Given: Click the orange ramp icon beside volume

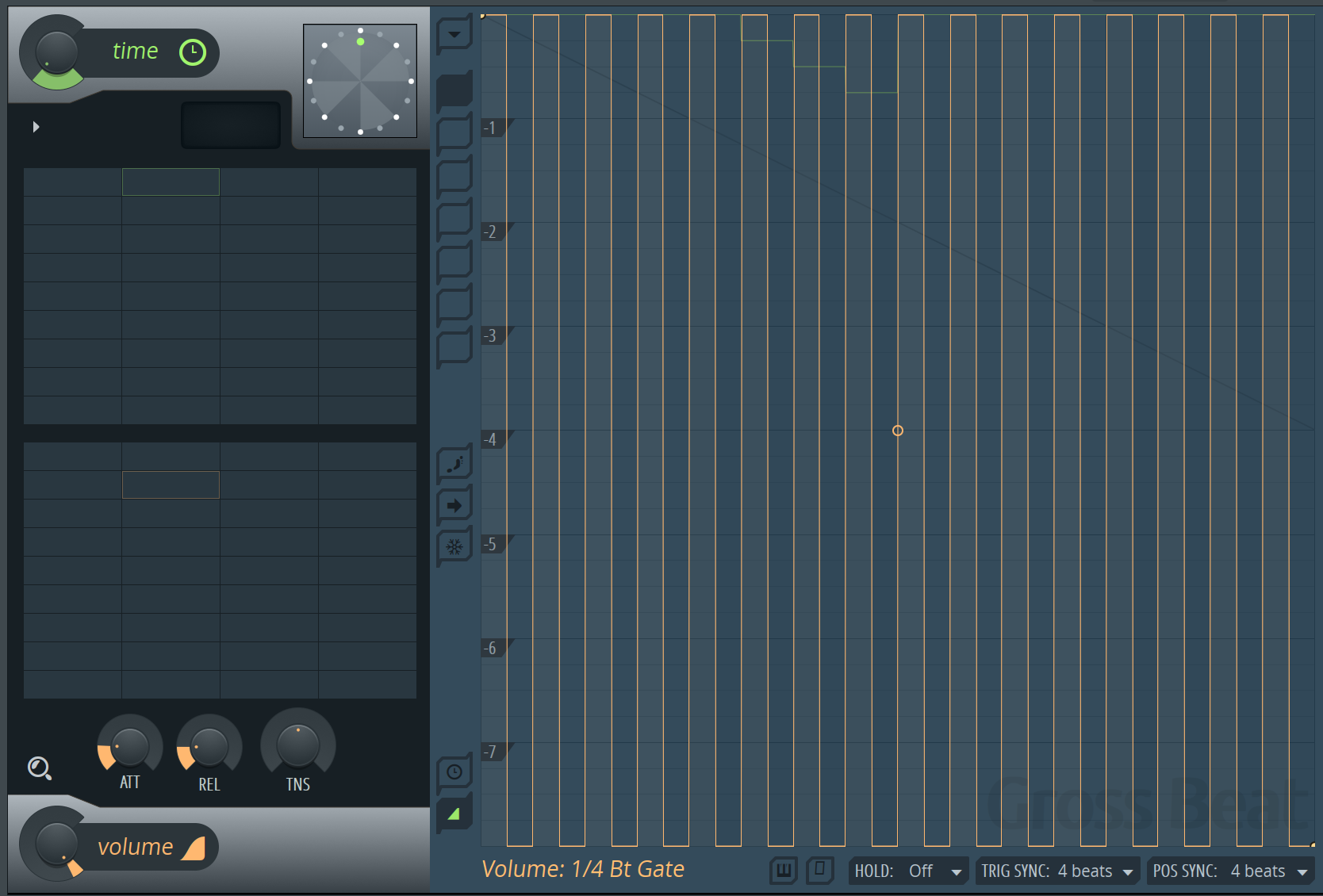Looking at the screenshot, I should click(x=194, y=848).
